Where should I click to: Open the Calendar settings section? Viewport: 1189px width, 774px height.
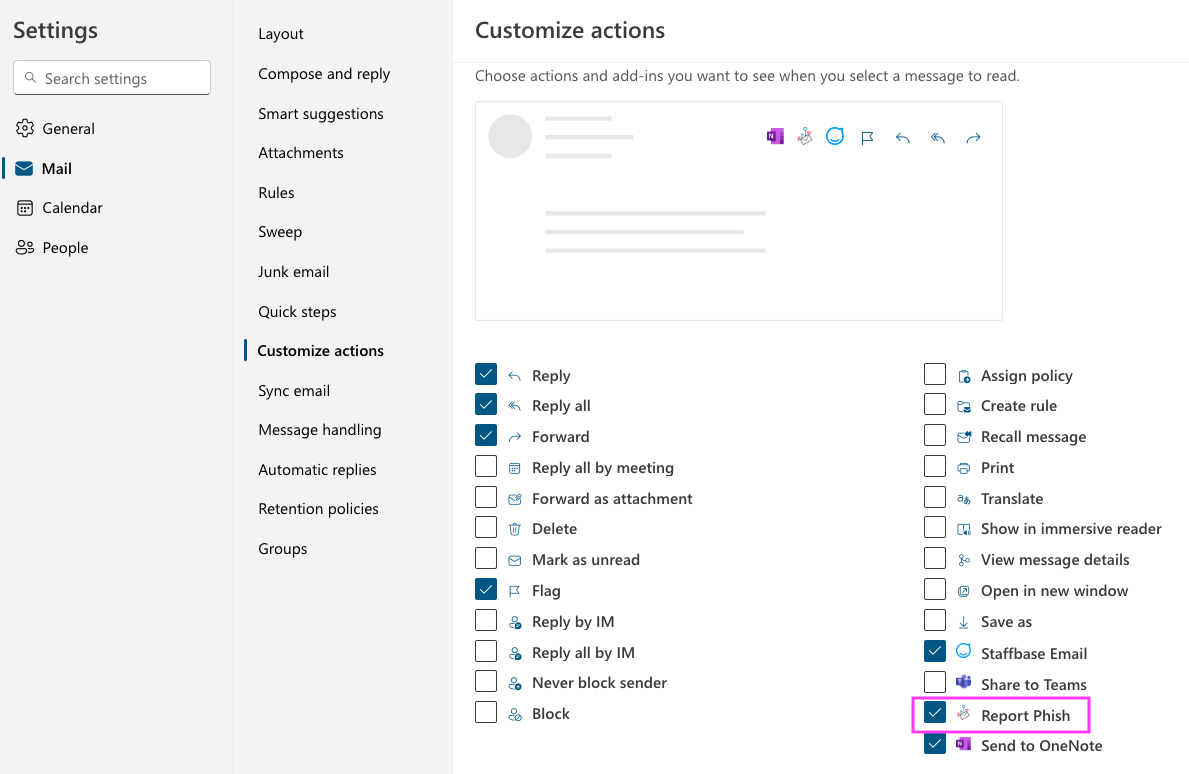(x=72, y=208)
